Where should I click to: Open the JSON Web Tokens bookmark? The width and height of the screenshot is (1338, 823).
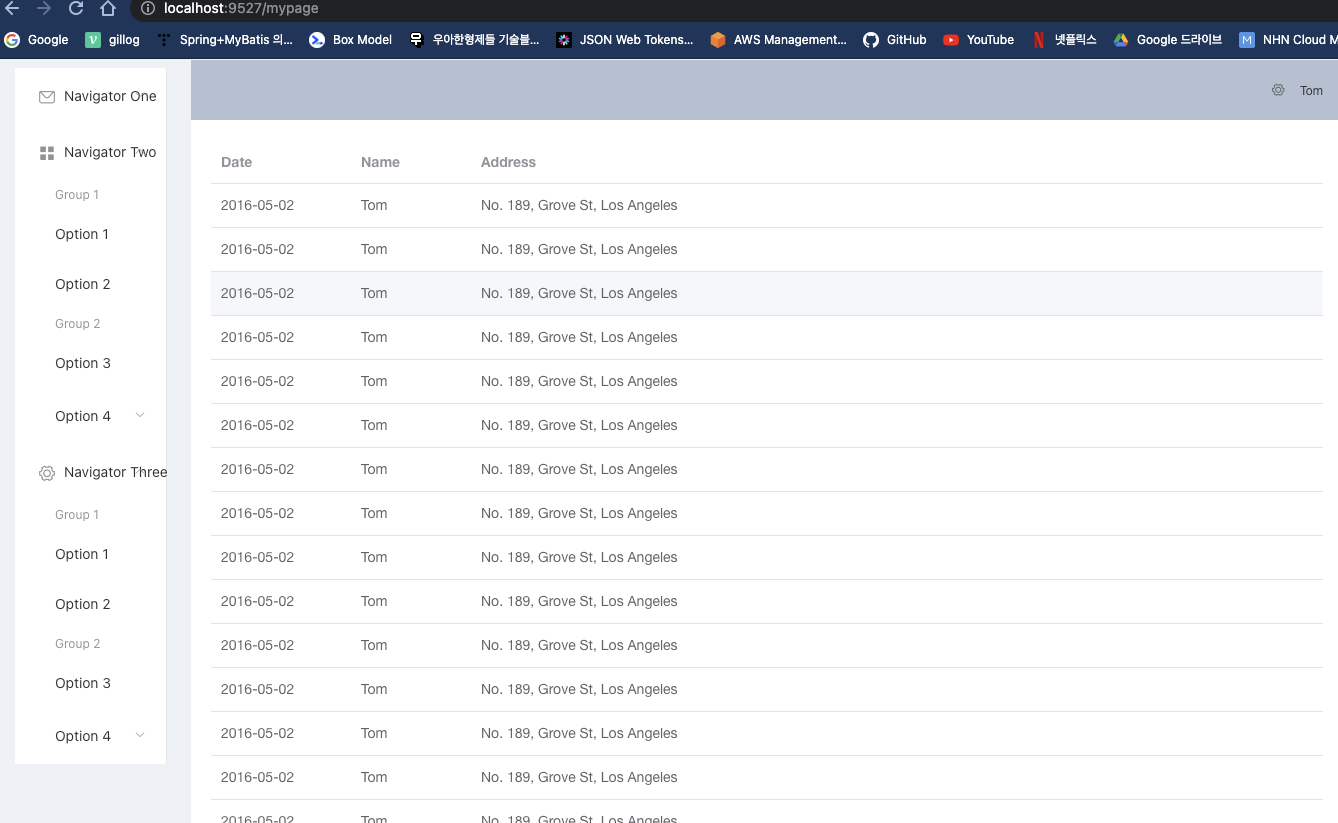point(625,40)
